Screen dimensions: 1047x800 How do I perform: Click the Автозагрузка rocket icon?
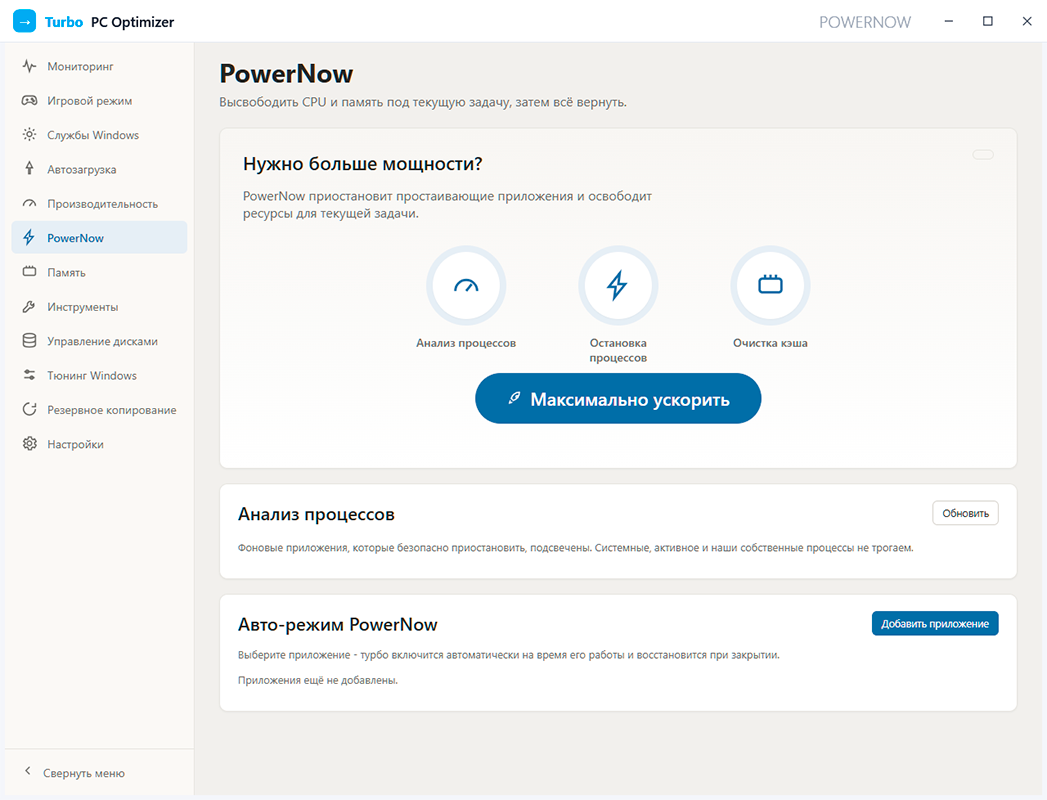point(29,168)
